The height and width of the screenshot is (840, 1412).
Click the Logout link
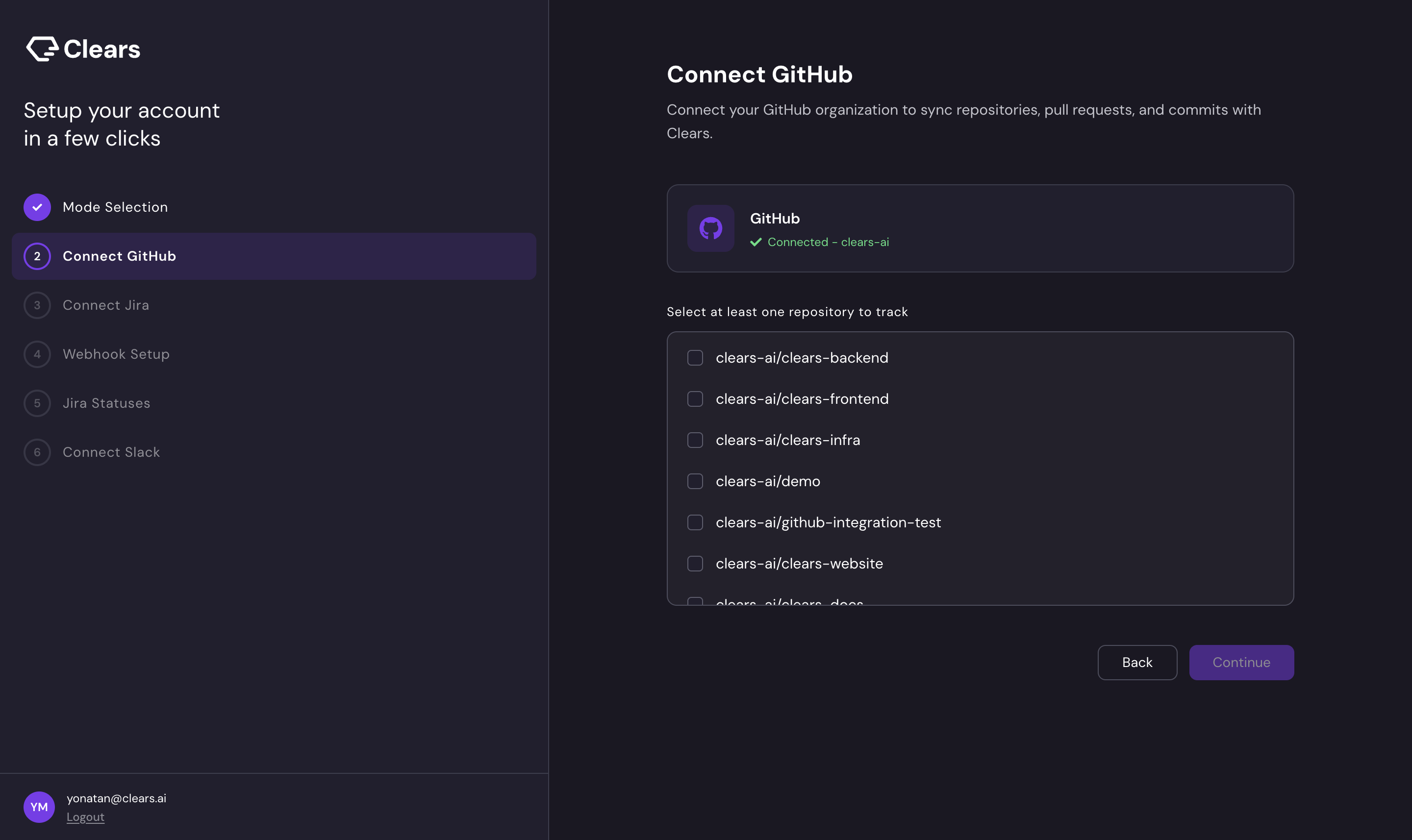tap(85, 817)
